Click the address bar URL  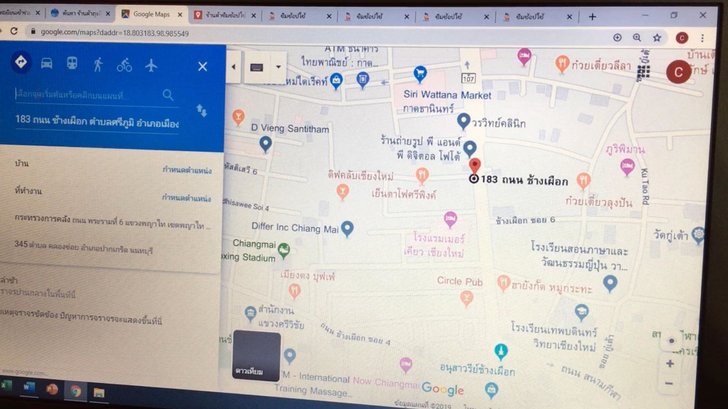114,33
